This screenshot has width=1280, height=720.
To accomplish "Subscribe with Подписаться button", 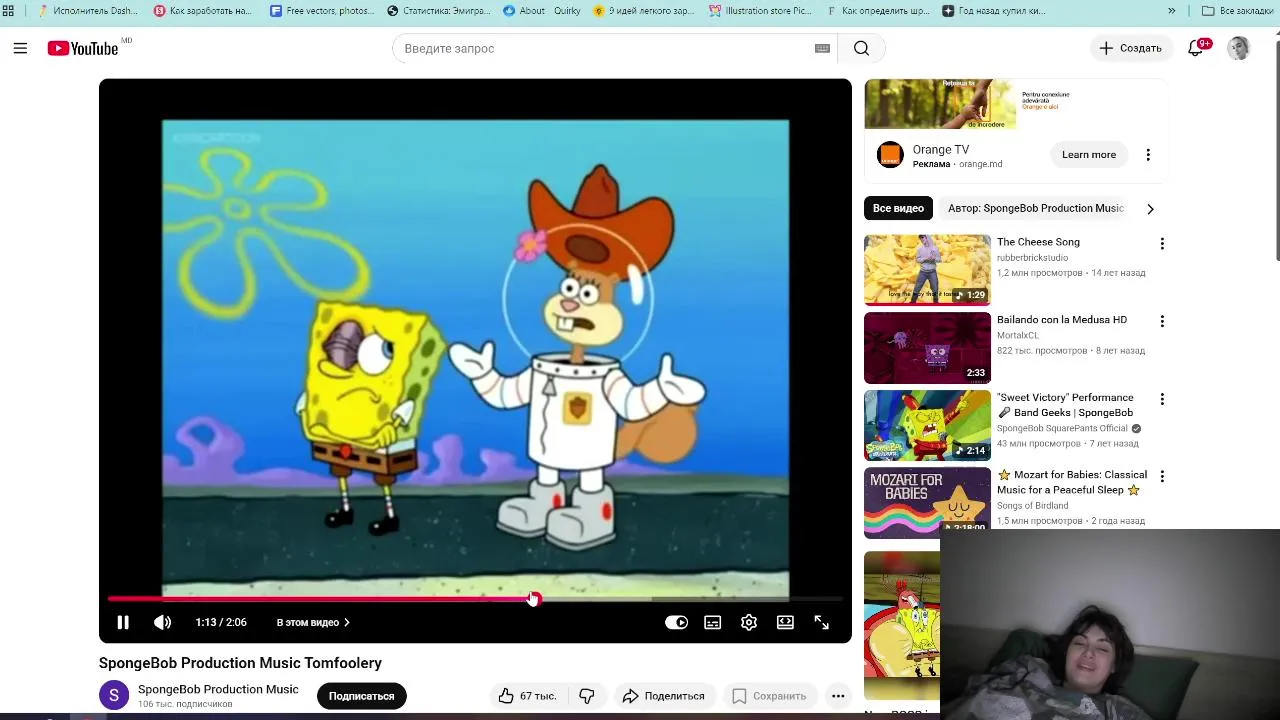I will pos(361,696).
